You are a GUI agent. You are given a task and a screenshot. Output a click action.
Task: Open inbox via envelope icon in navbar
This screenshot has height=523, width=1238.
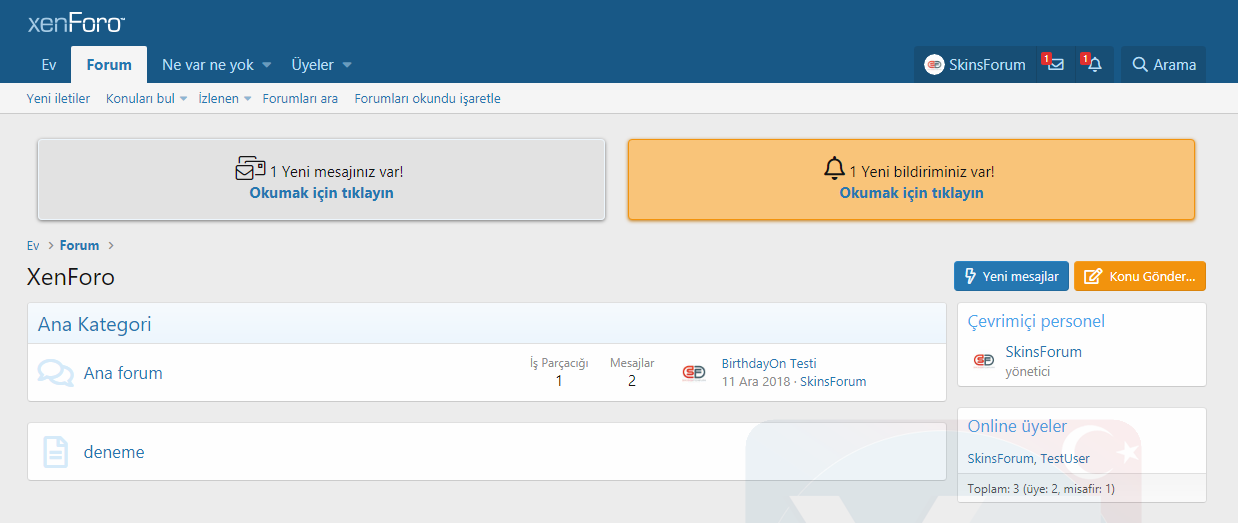[1055, 65]
